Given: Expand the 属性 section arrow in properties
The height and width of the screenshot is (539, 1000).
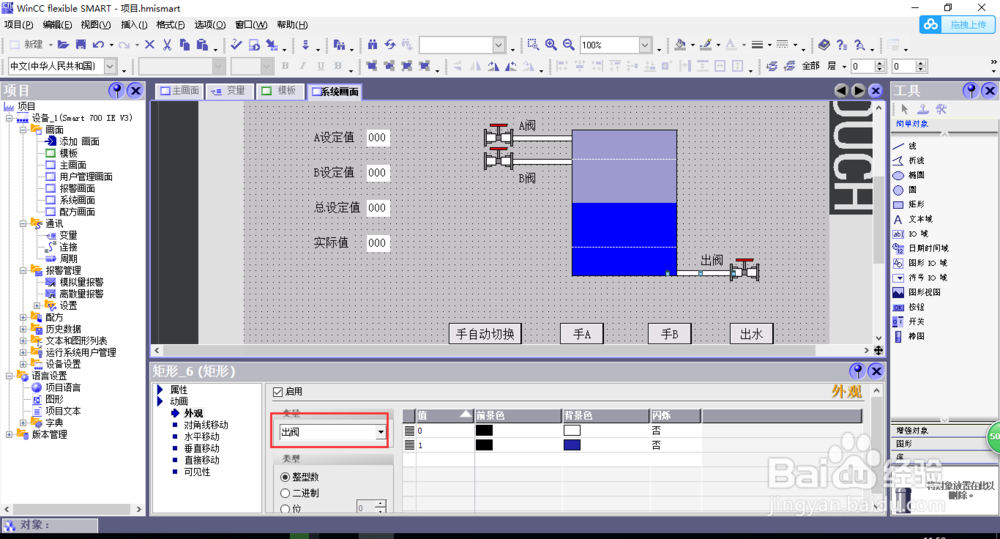Looking at the screenshot, I should pos(160,389).
